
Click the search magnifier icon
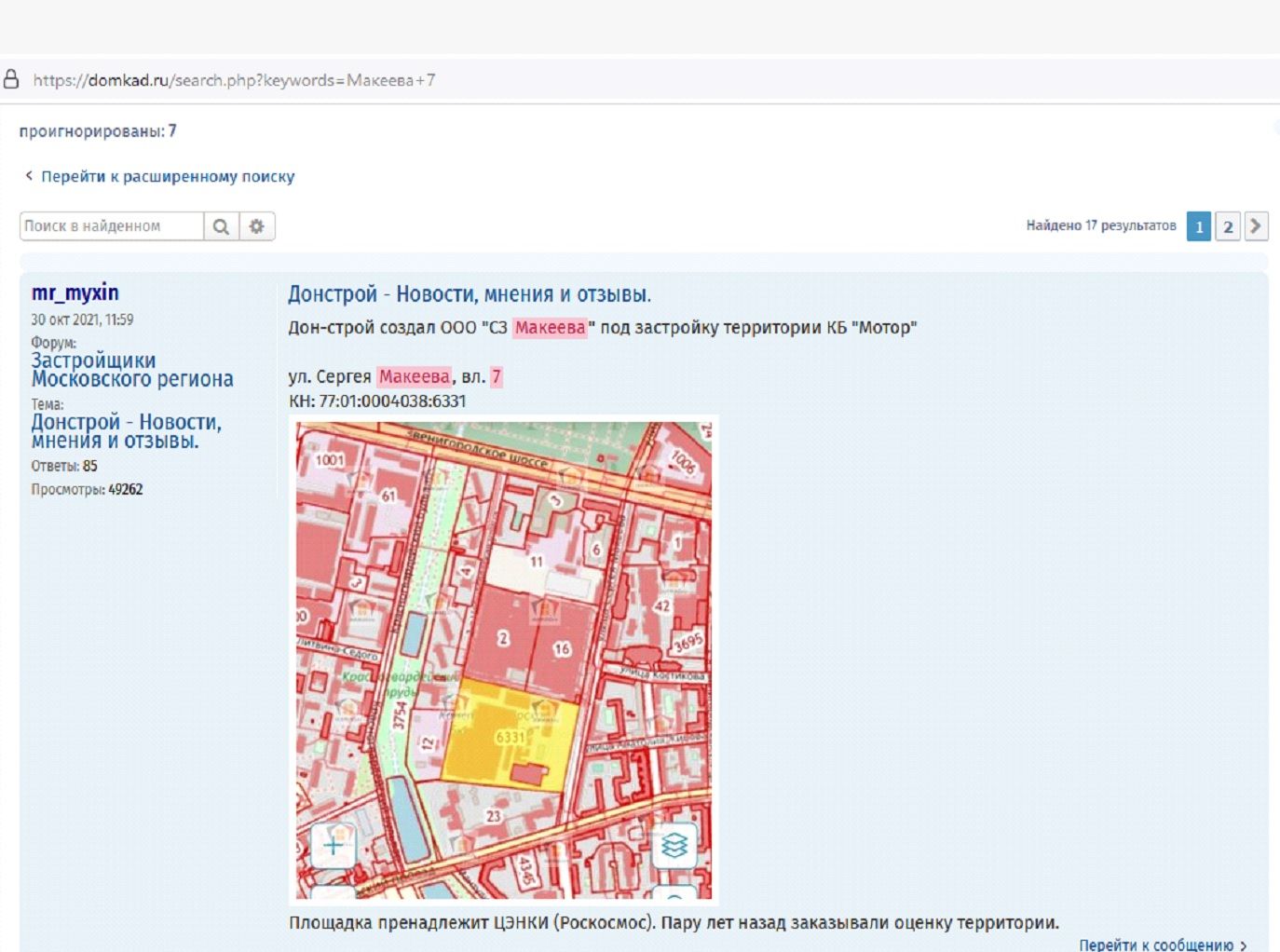(x=222, y=225)
